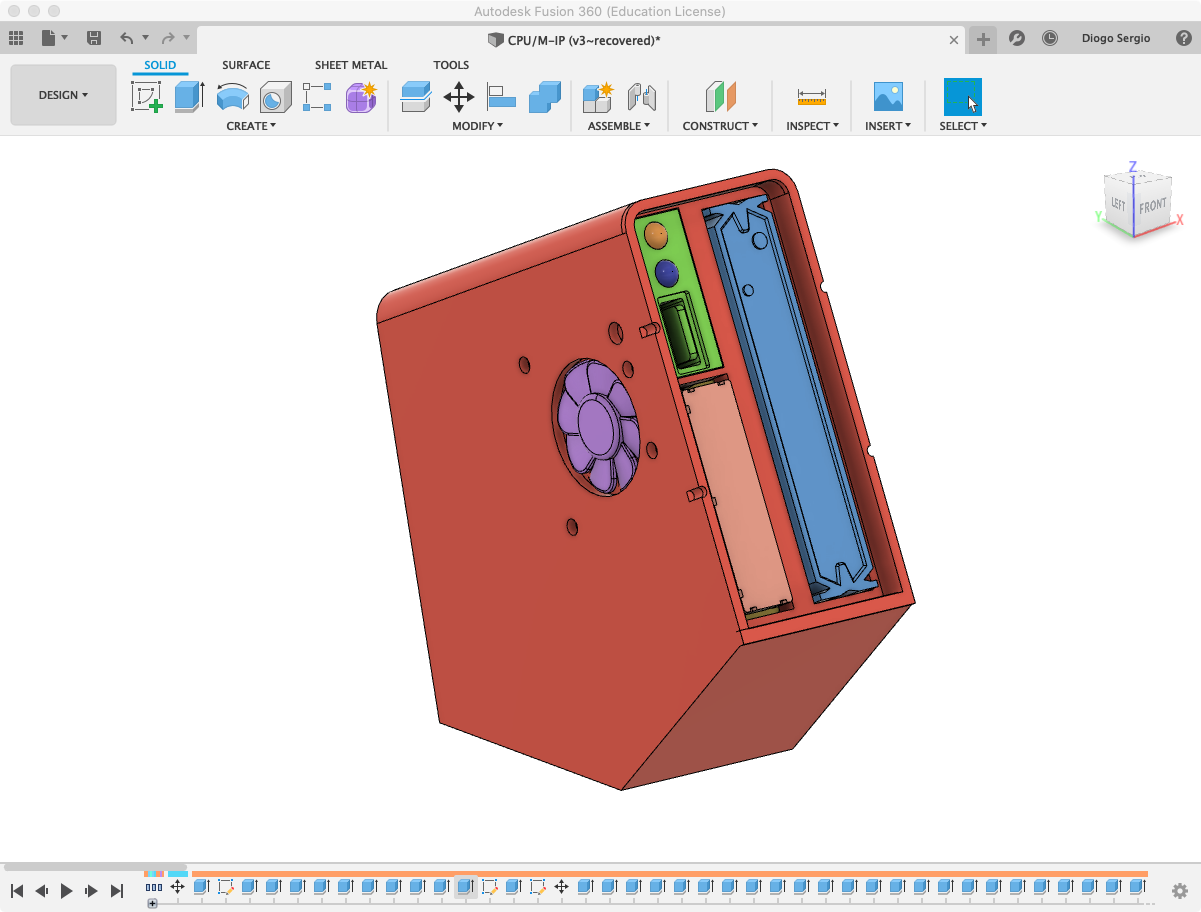Click the FRONT face of the ViewCube
Image resolution: width=1201 pixels, height=912 pixels.
1151,206
